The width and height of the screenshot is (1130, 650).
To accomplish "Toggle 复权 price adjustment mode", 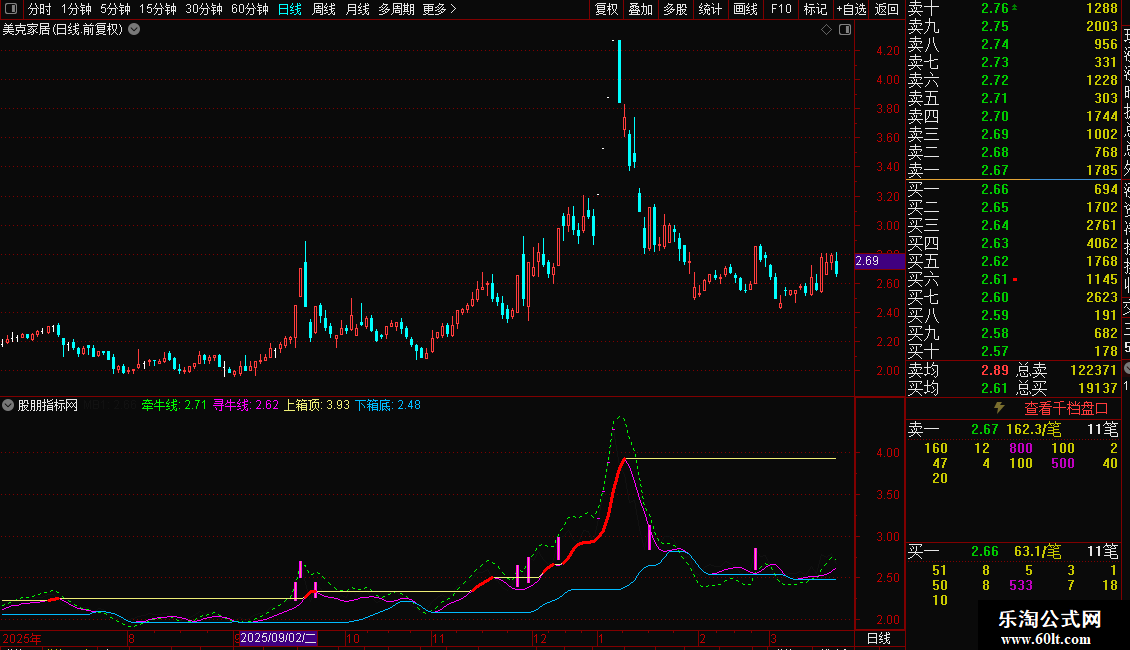I will 606,9.
